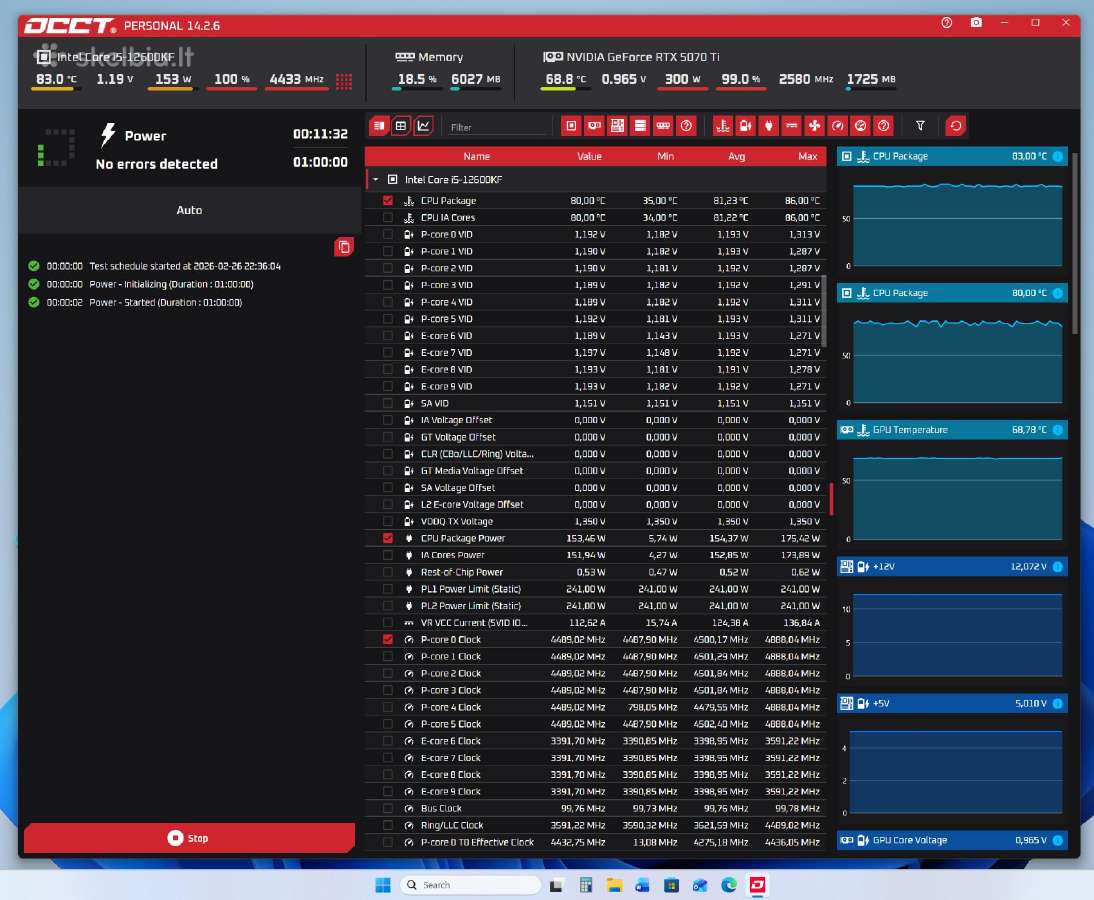The image size is (1094, 900).
Task: Check the Bus Clock checkbox
Action: point(388,809)
